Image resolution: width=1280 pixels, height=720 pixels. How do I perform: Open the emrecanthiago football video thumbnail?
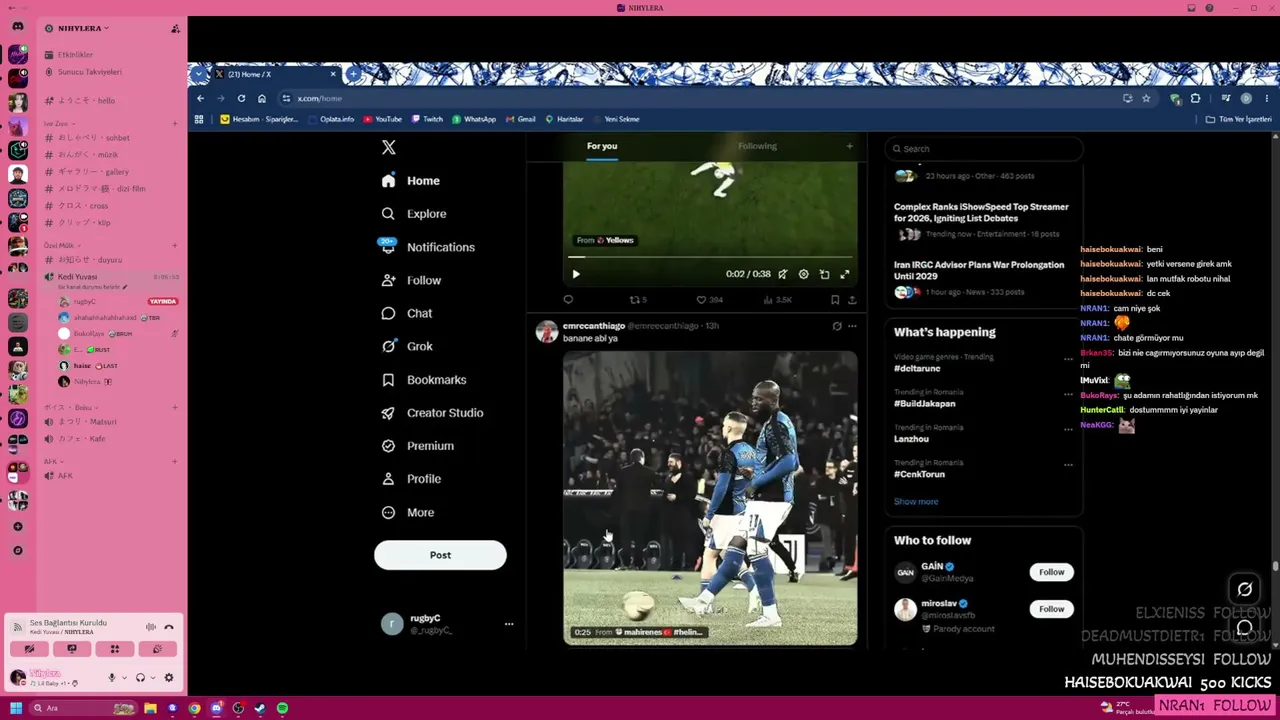tap(710, 498)
